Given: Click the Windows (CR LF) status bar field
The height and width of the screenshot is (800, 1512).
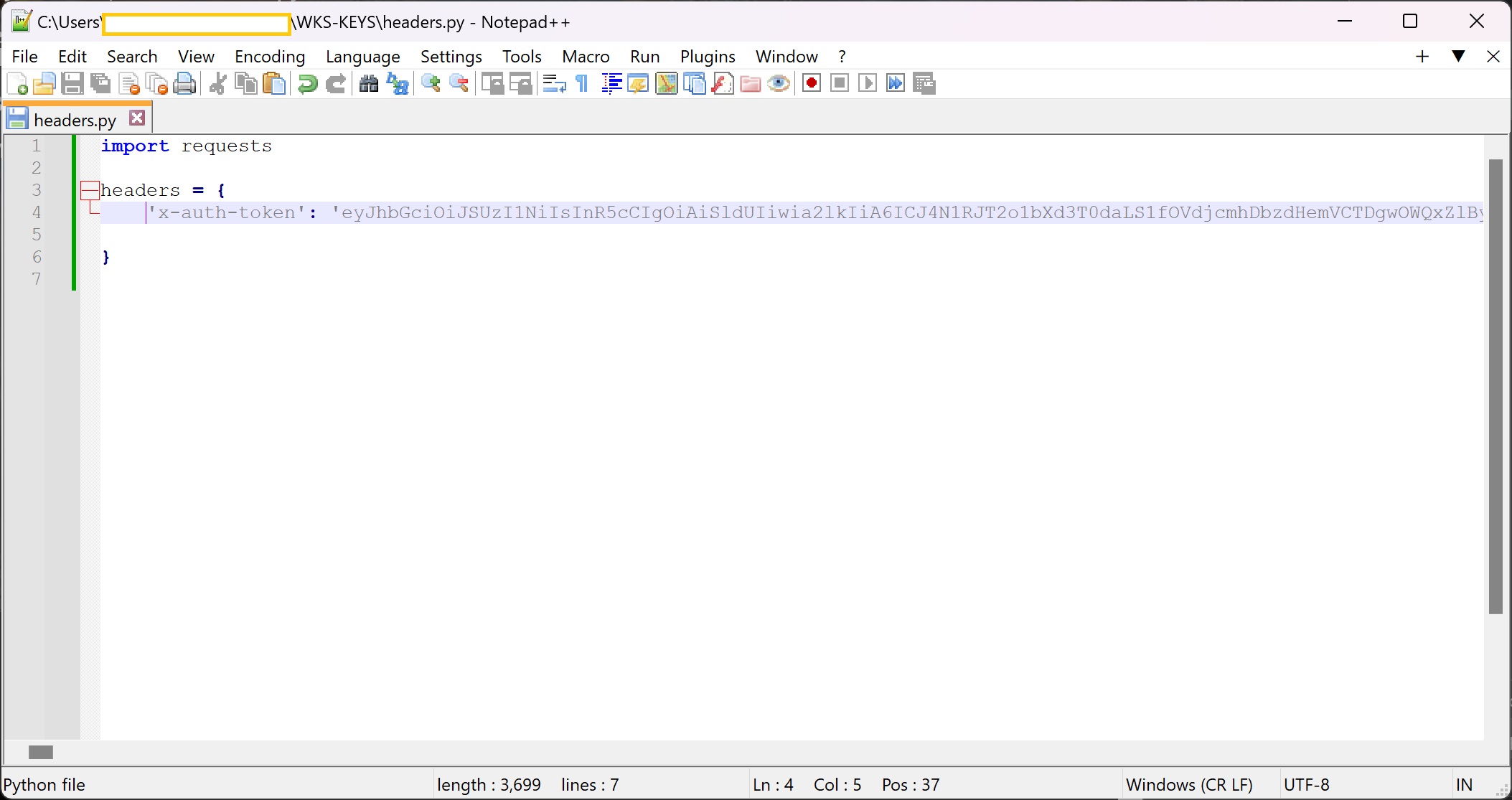Looking at the screenshot, I should pyautogui.click(x=1189, y=785).
